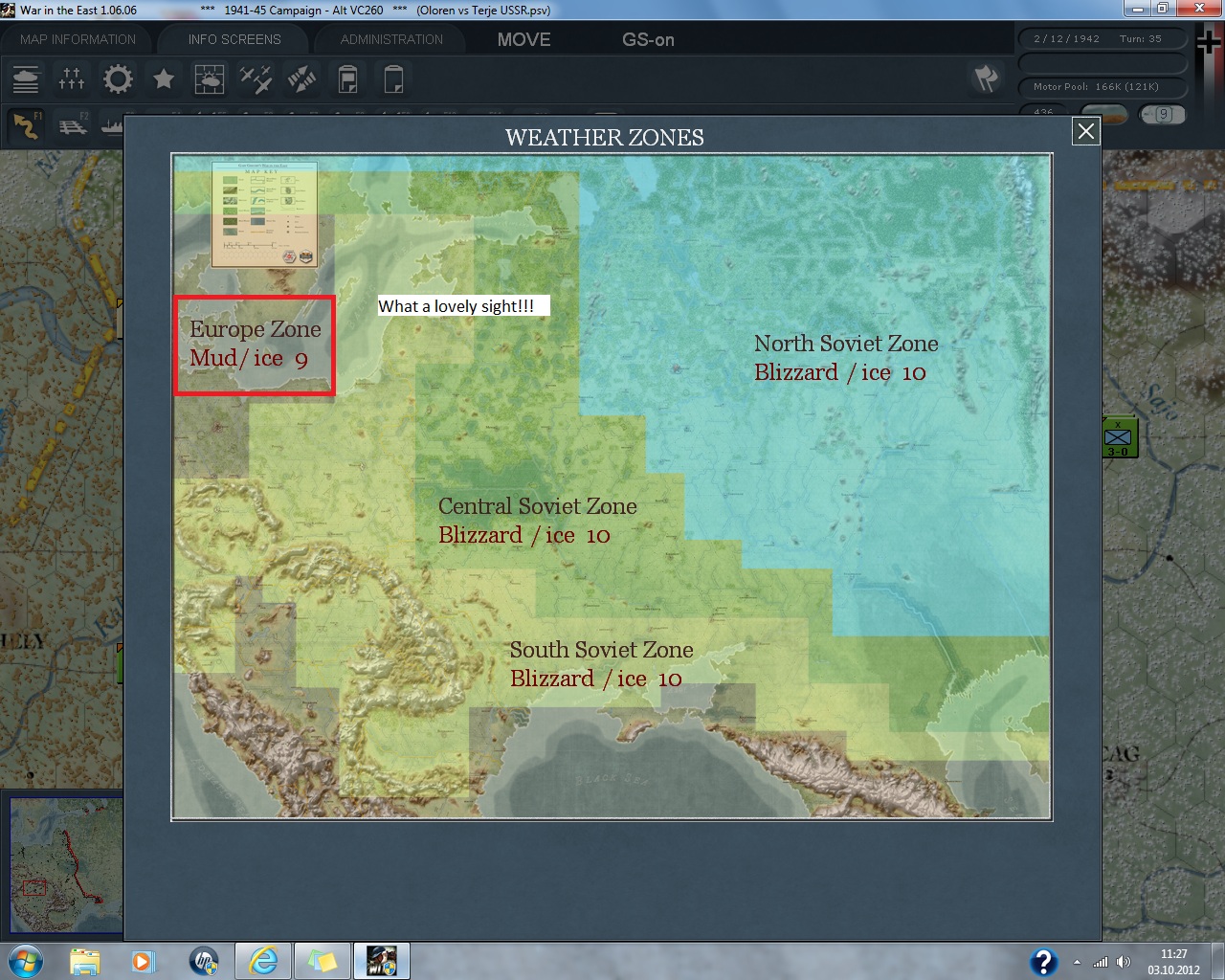Image resolution: width=1225 pixels, height=980 pixels.
Task: Click the map key legend thumbnail
Action: point(265,214)
